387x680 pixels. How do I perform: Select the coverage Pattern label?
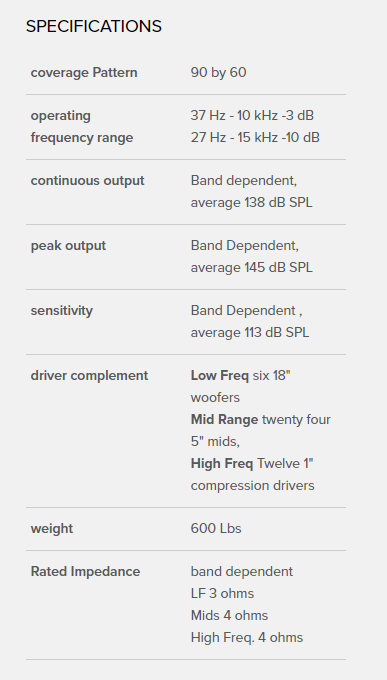tap(84, 72)
